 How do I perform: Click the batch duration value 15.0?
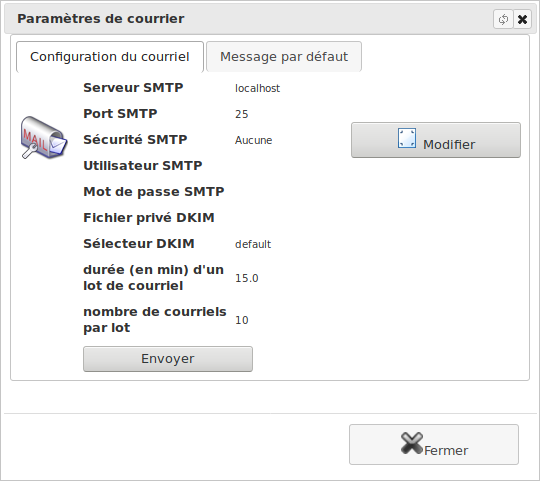click(x=247, y=278)
